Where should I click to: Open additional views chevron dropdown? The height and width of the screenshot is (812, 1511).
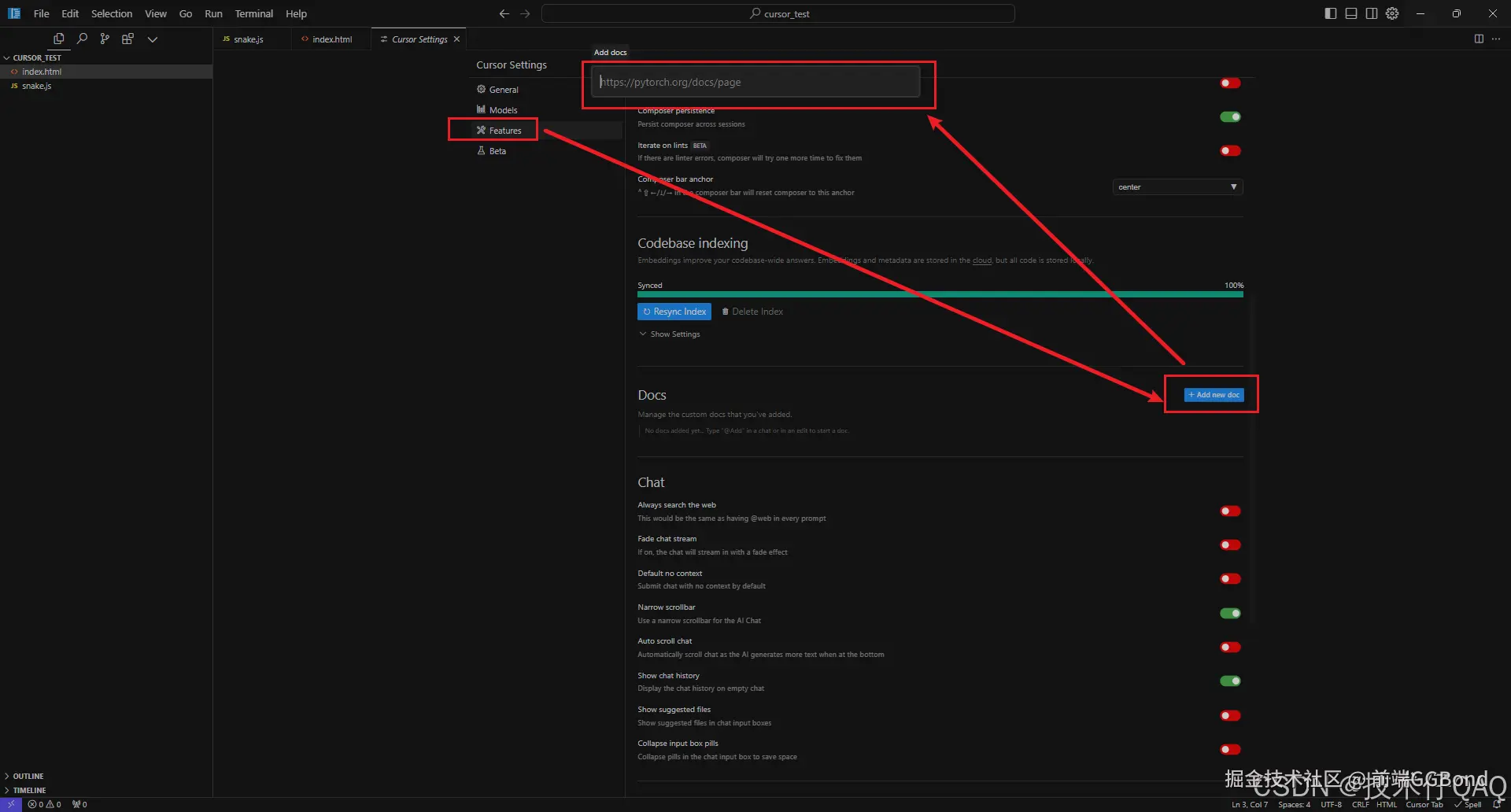[153, 39]
